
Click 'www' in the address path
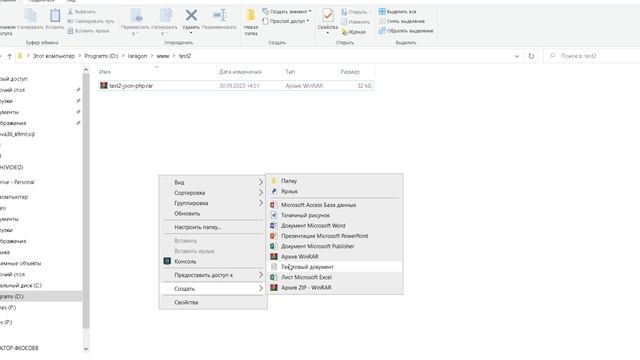coord(162,56)
